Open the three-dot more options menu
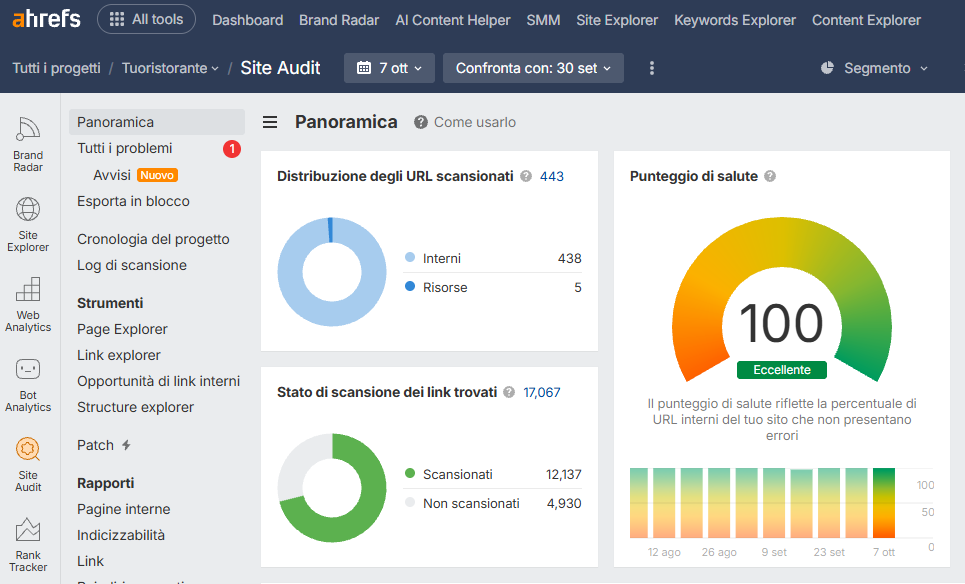 tap(652, 68)
